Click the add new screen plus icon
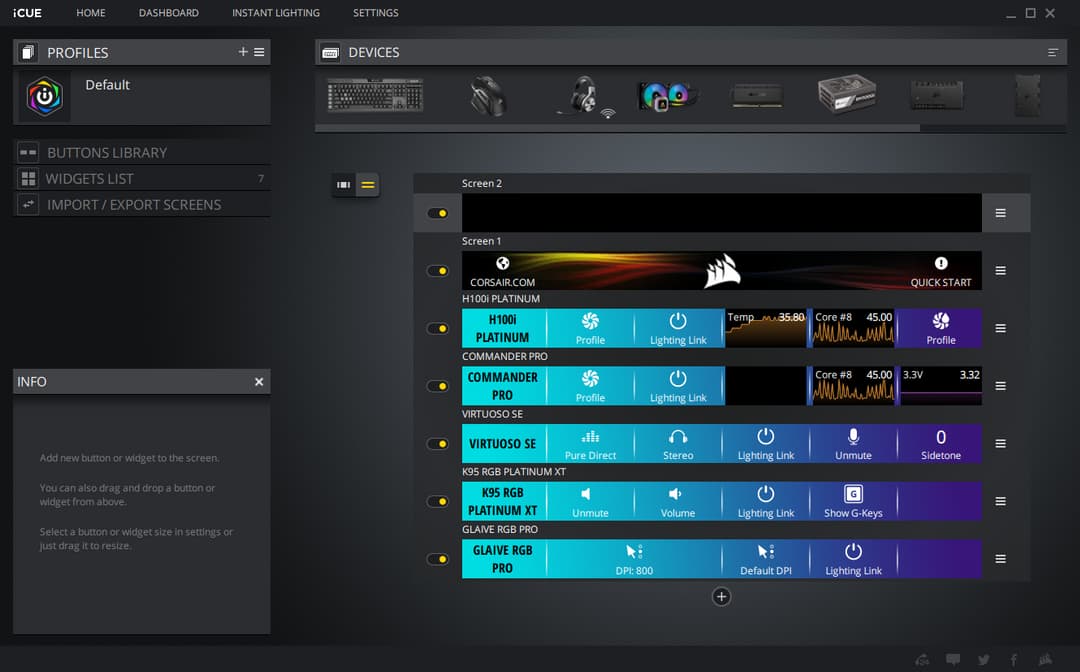The width and height of the screenshot is (1080, 672). click(x=721, y=597)
